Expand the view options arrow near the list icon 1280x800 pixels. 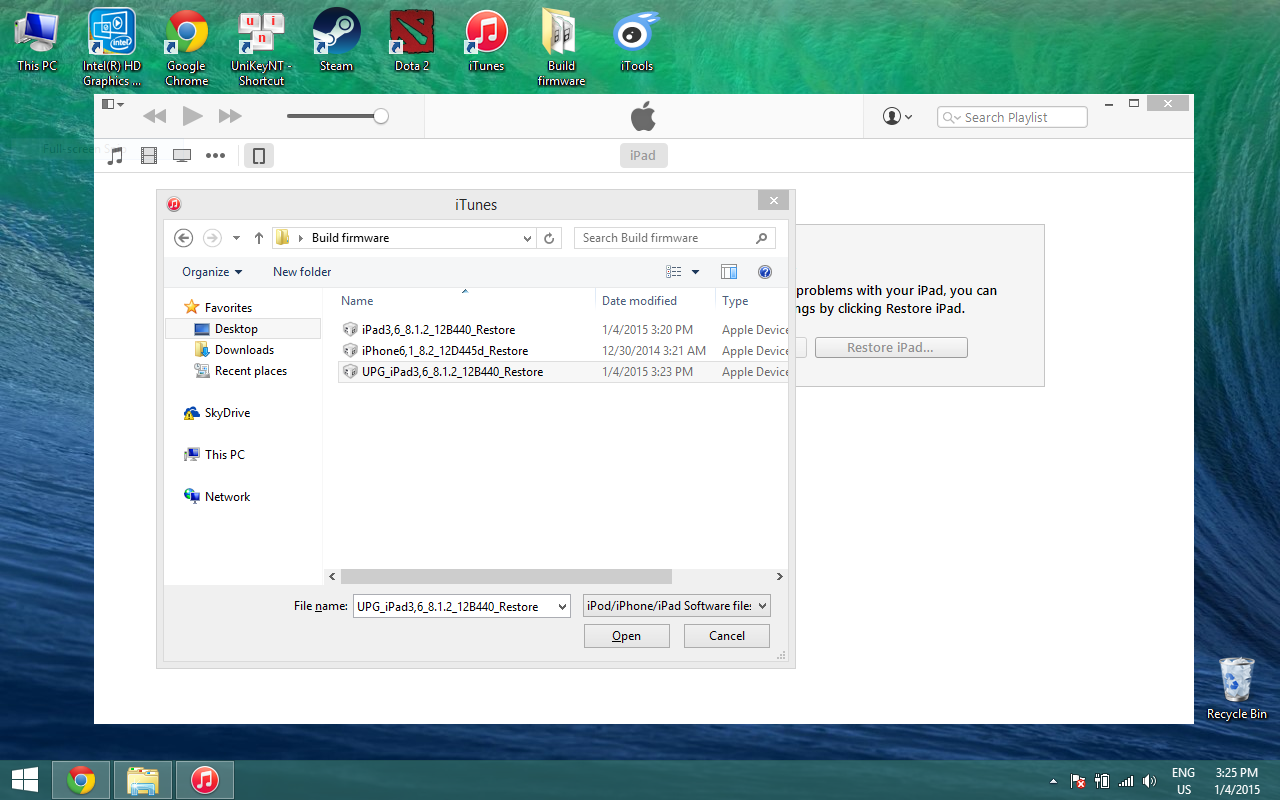click(x=696, y=271)
